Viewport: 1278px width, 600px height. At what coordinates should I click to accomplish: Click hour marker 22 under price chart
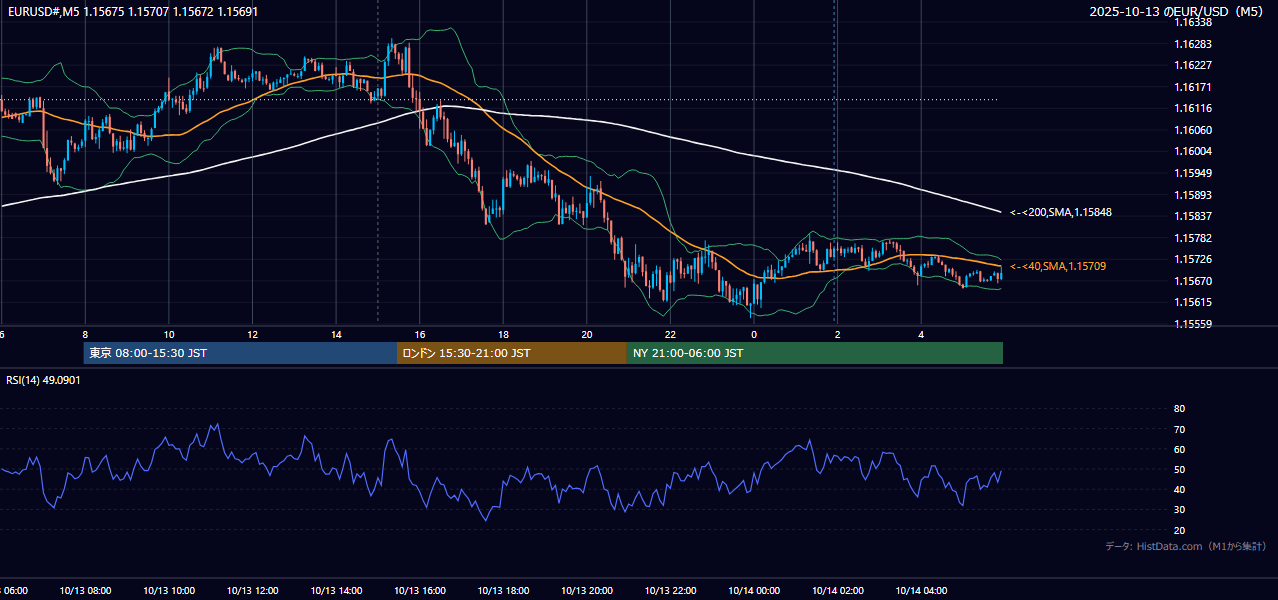(670, 335)
